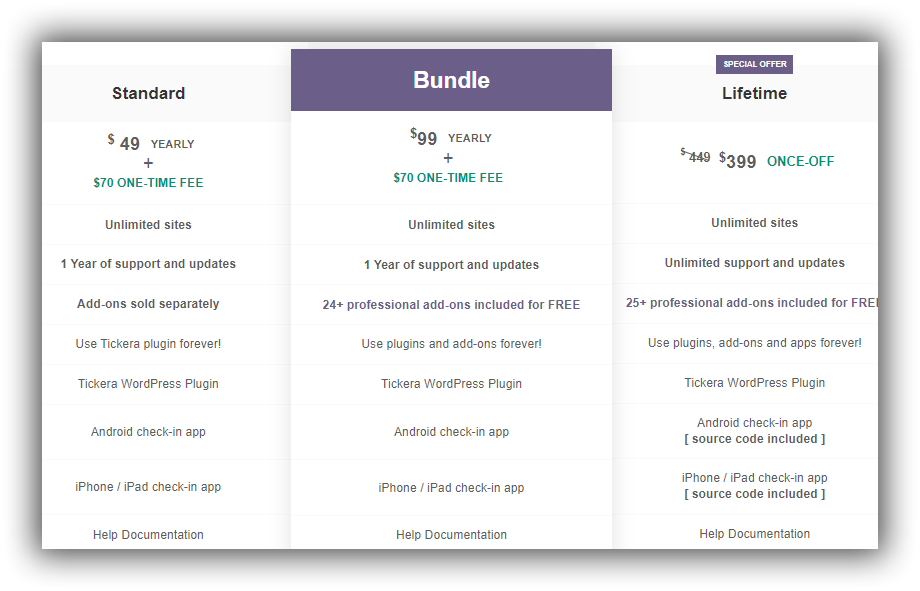Viewport: 920px width, 591px height.
Task: Click the $49 yearly Standard price
Action: click(x=150, y=143)
